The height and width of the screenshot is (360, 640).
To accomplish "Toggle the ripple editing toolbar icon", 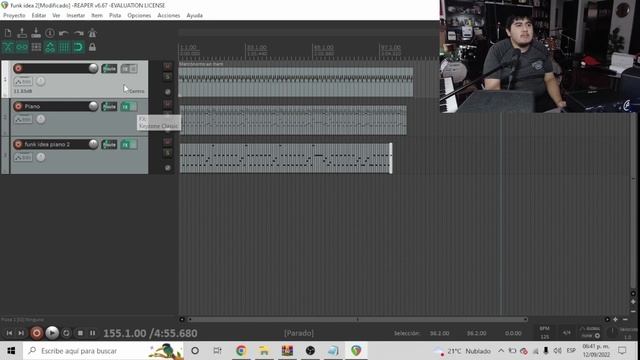I will [x=36, y=47].
